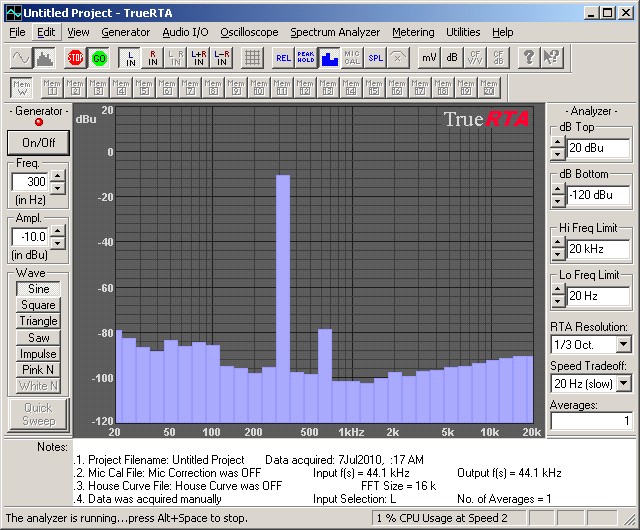Toggle the PEAK HOLD toolbar icon
Image resolution: width=640 pixels, height=530 pixels.
coord(307,57)
